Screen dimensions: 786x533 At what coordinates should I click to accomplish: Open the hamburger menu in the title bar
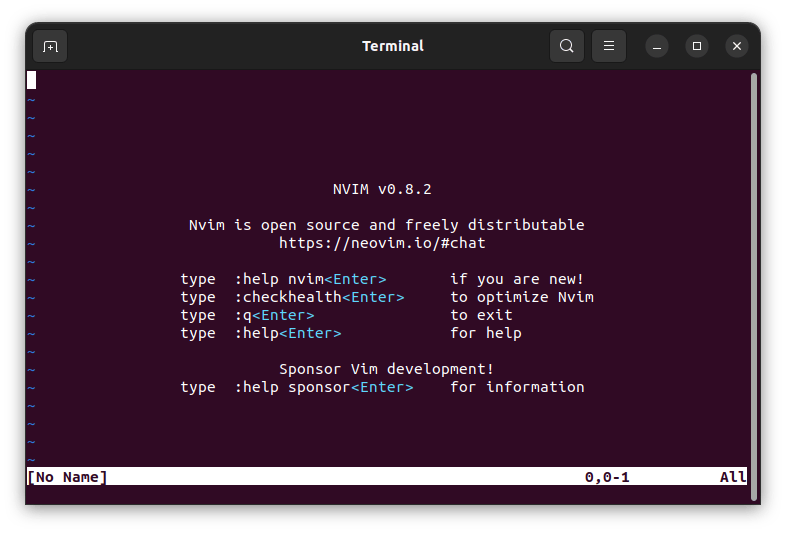pyautogui.click(x=608, y=46)
